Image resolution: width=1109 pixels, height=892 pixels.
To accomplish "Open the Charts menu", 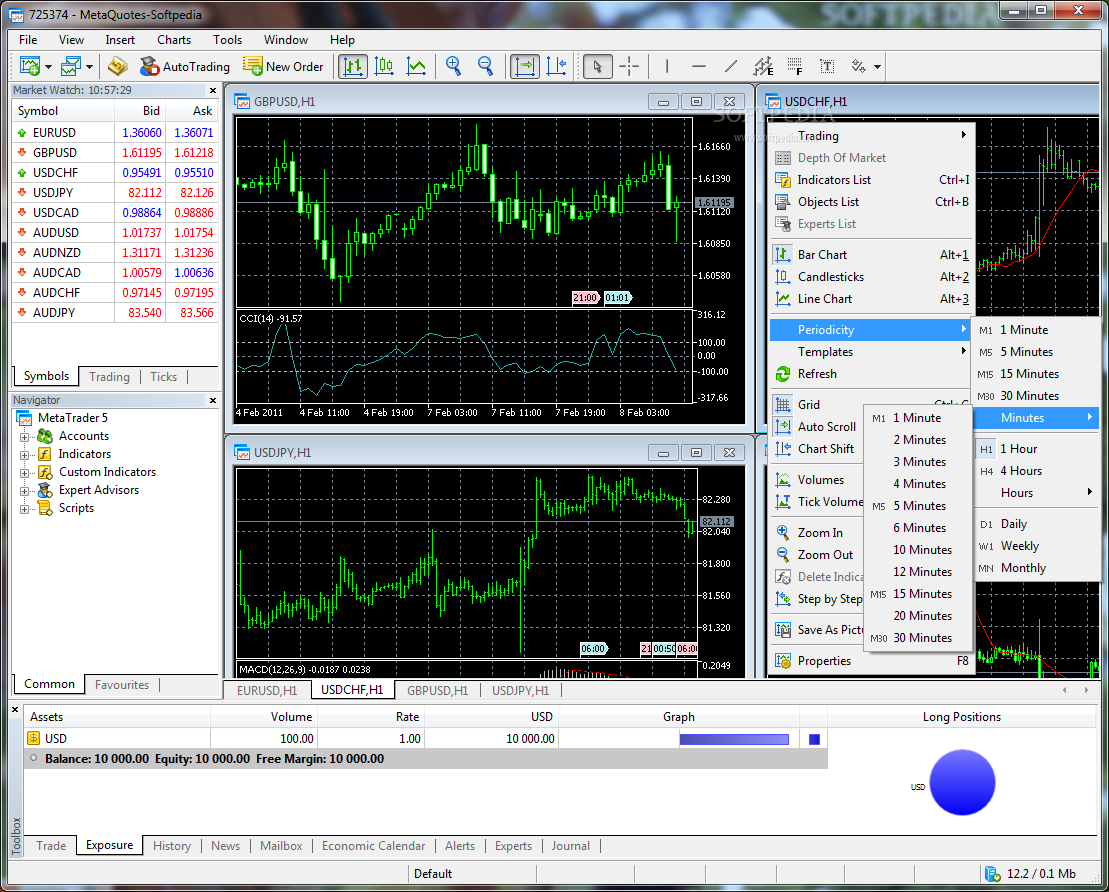I will tap(173, 40).
